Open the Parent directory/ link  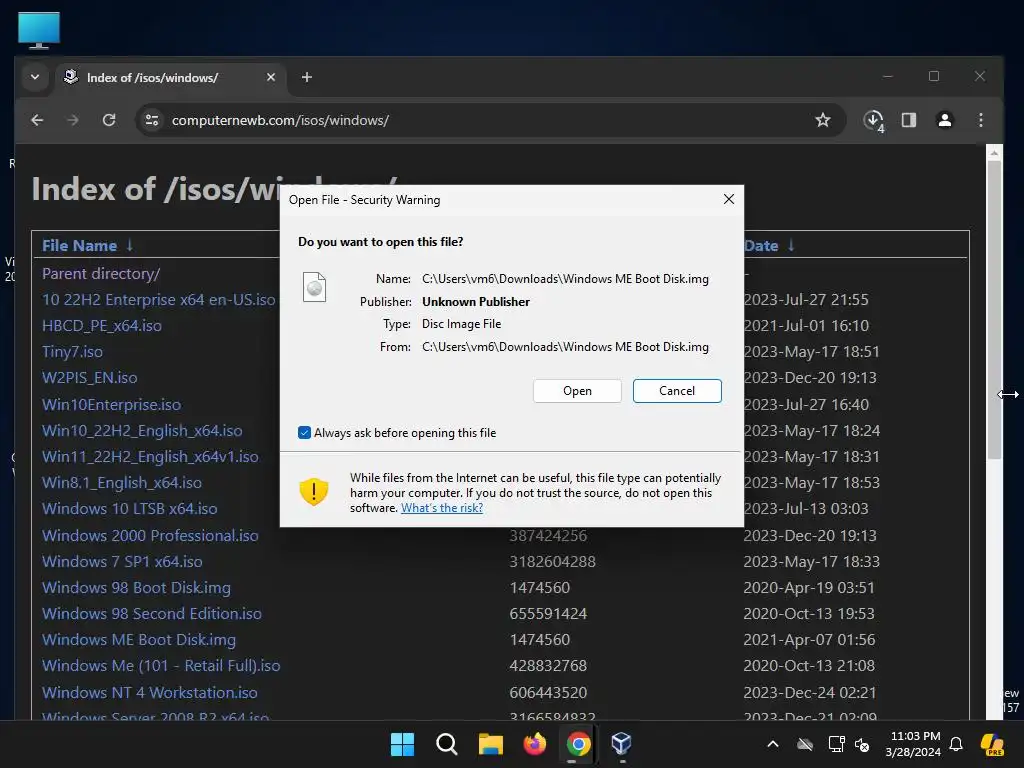(101, 274)
